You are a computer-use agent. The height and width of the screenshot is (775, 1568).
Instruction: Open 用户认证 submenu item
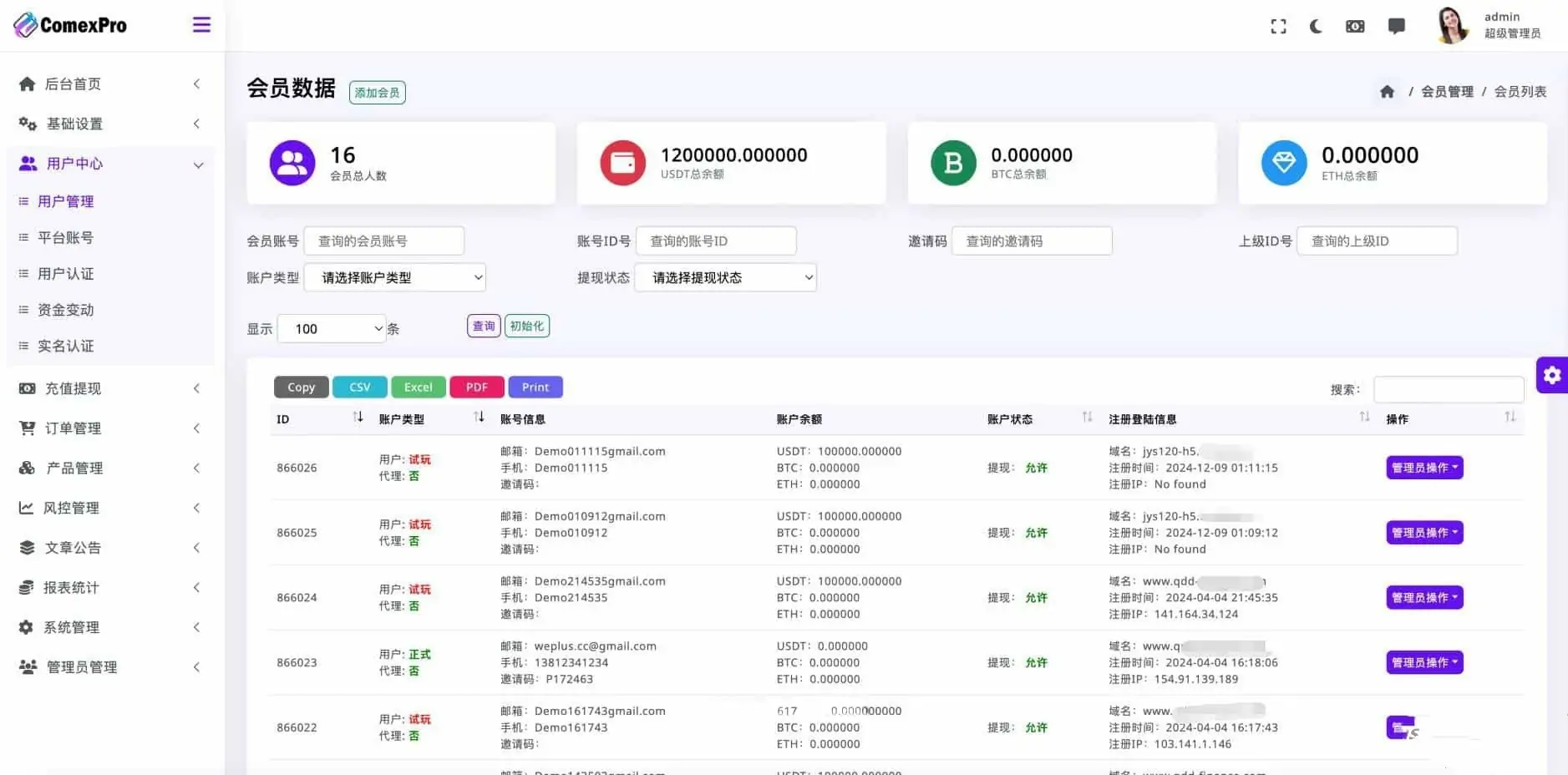pos(66,273)
